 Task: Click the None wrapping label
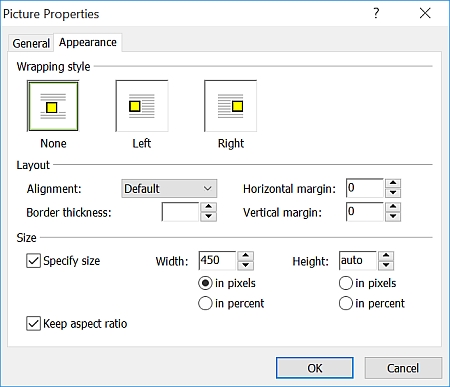[53, 143]
